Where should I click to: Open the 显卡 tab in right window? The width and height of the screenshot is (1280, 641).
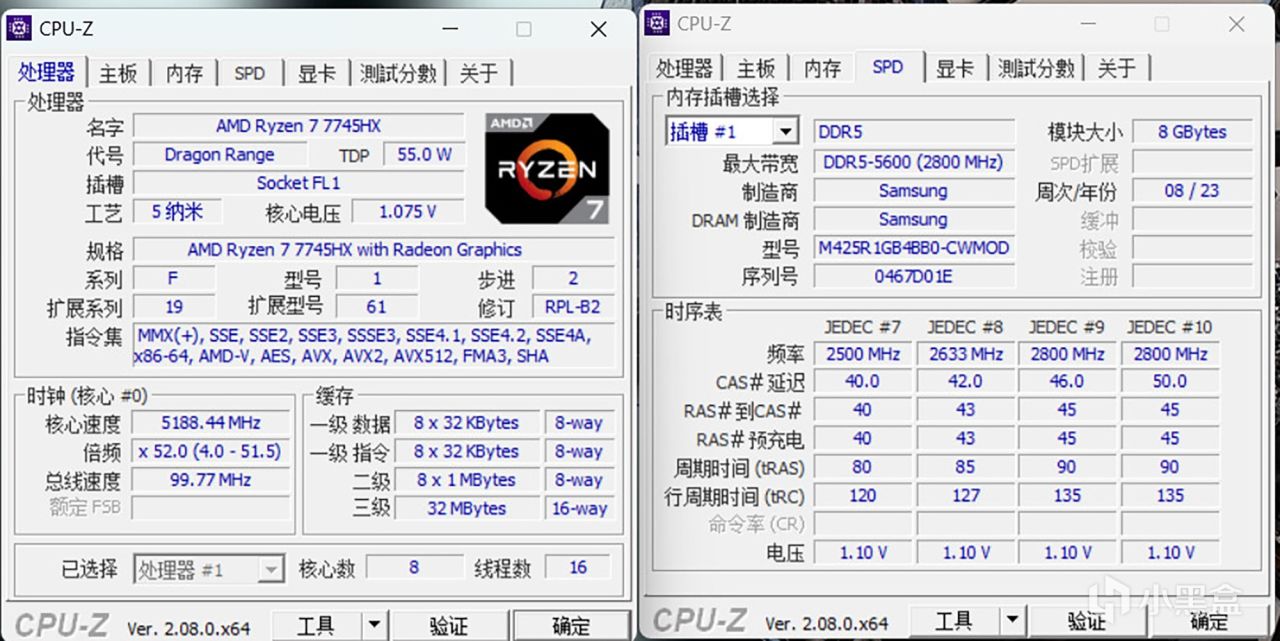pos(954,68)
